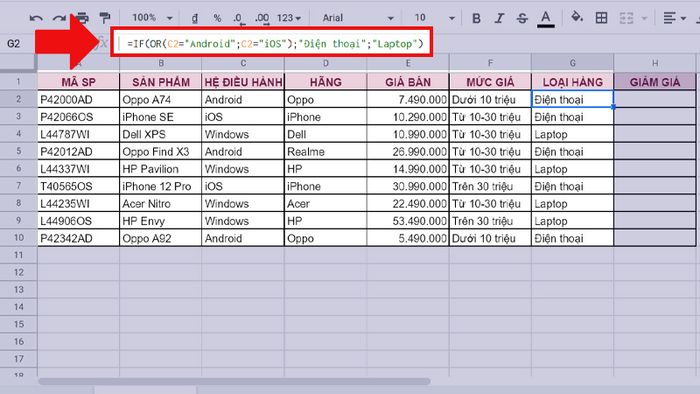Decrease decimal places icon
The image size is (700, 394).
[238, 18]
